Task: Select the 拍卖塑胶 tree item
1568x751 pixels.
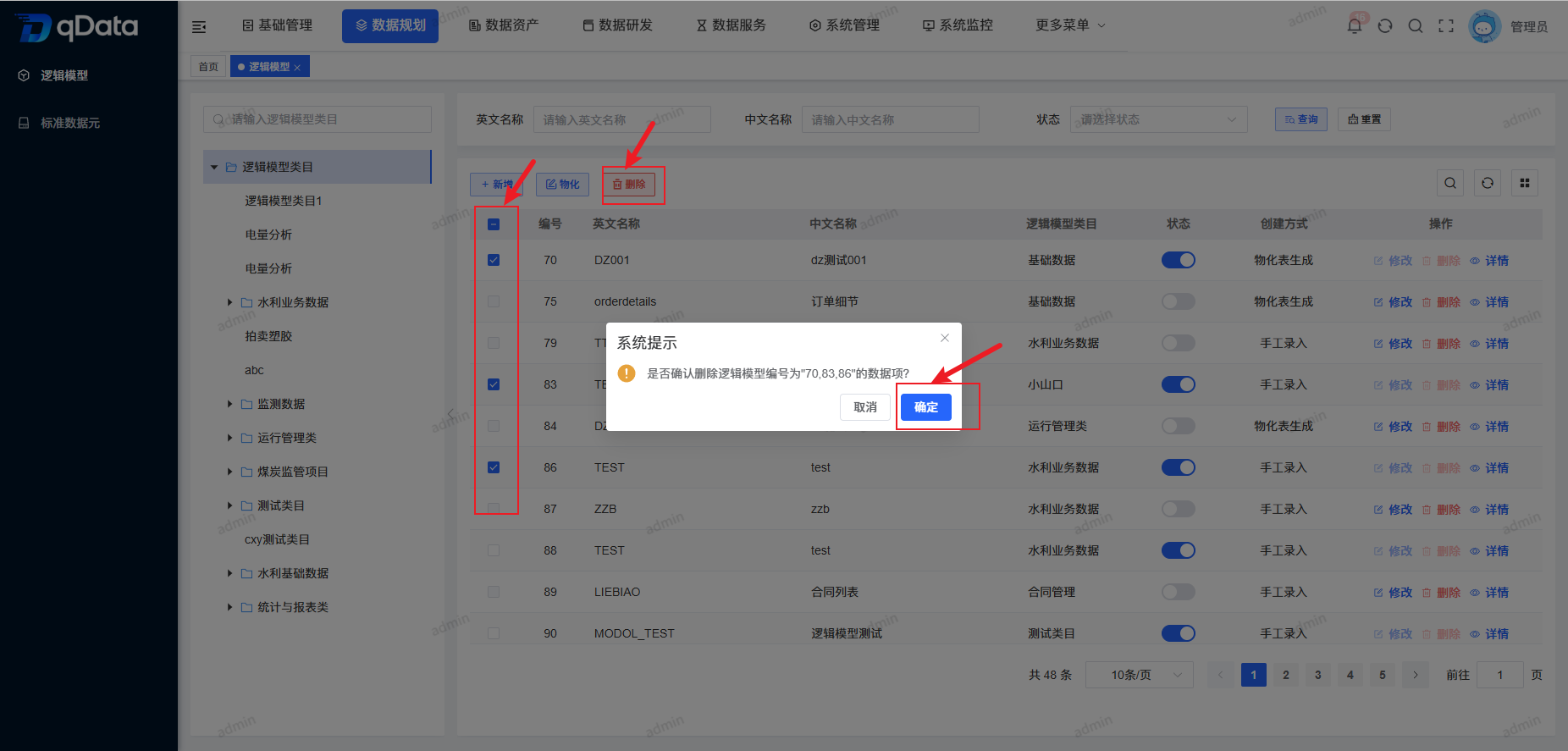Action: (x=268, y=336)
